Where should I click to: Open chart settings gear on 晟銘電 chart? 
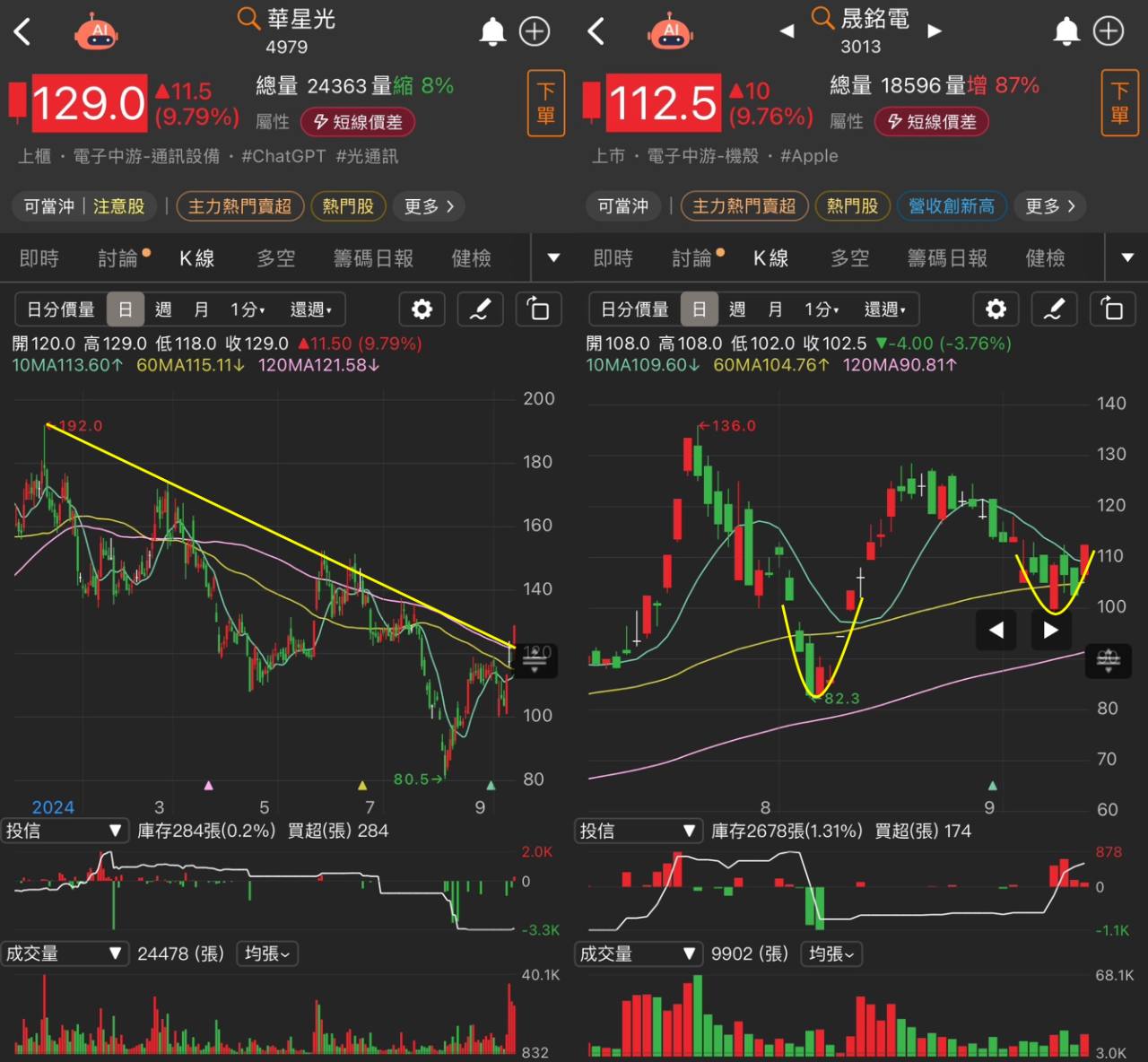[996, 309]
